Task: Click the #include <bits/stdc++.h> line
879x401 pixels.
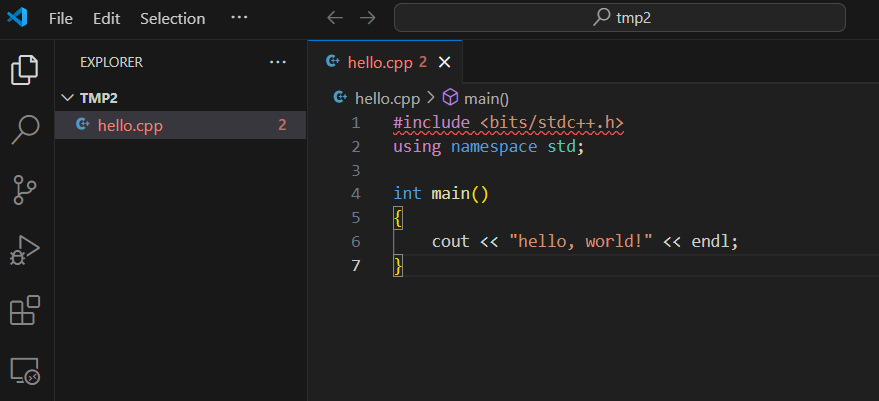Action: coord(508,123)
